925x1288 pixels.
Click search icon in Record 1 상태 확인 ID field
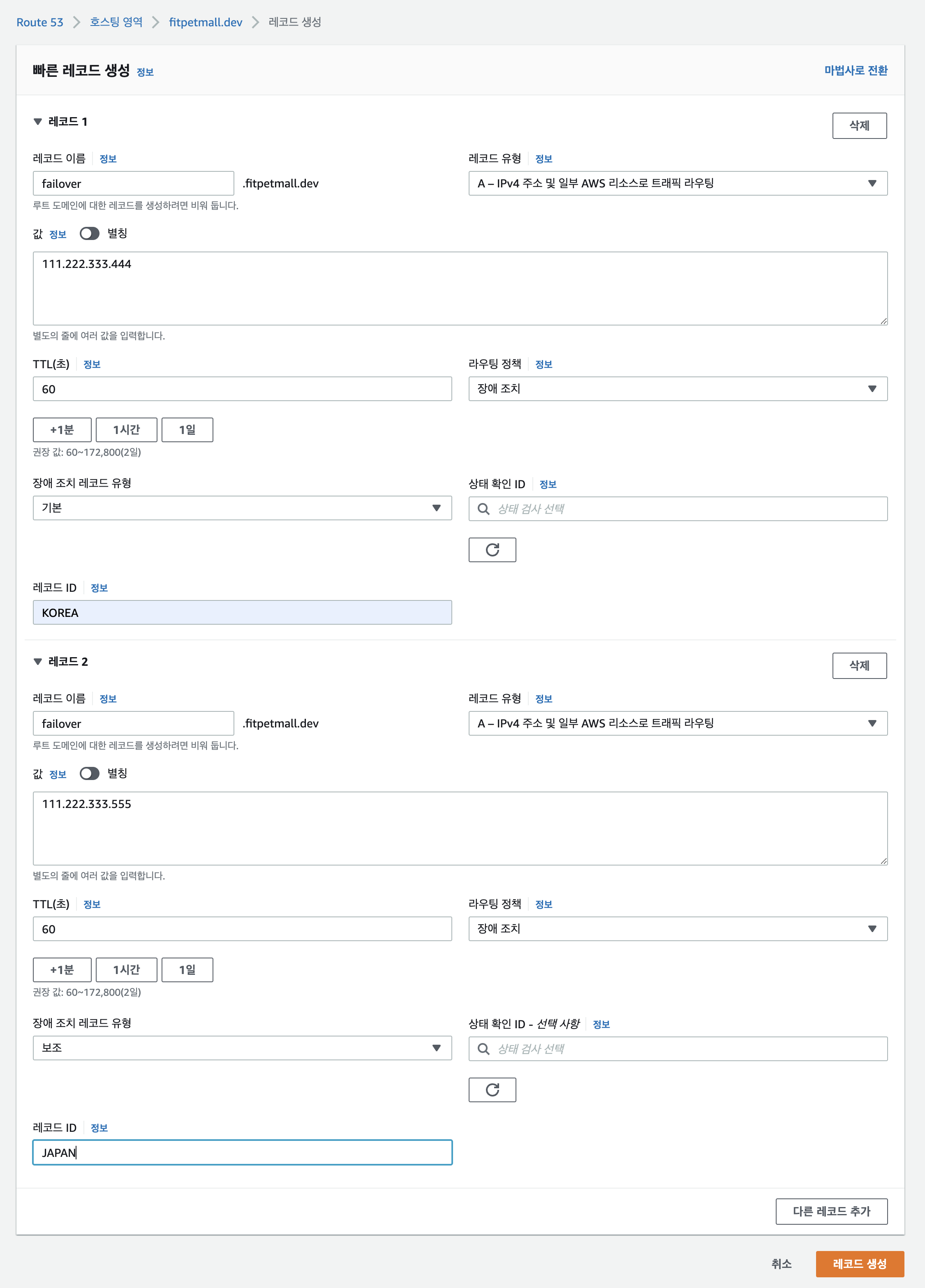point(483,509)
